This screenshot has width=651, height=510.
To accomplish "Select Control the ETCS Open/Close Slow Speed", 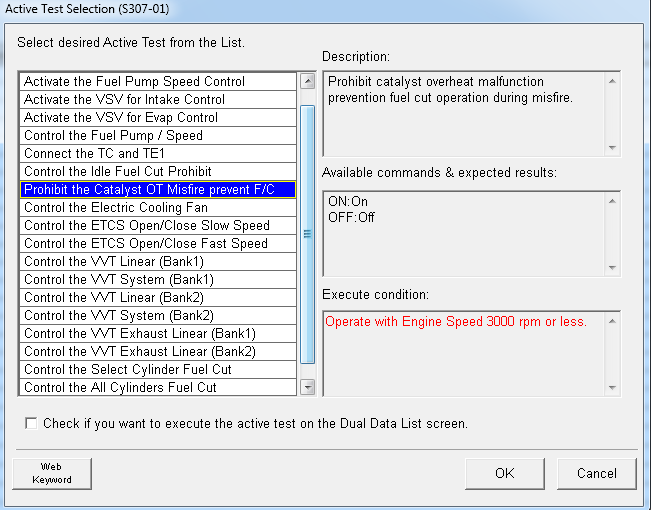I will coord(146,226).
